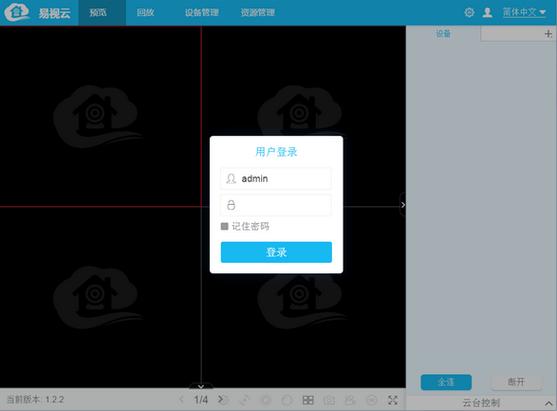The image size is (557, 411).
Task: Click the 易视云 cloud logo
Action: point(16,12)
